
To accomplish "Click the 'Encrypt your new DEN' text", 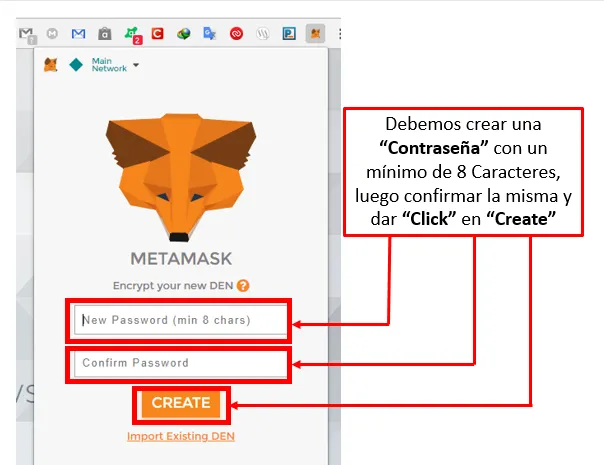I will pyautogui.click(x=173, y=285).
